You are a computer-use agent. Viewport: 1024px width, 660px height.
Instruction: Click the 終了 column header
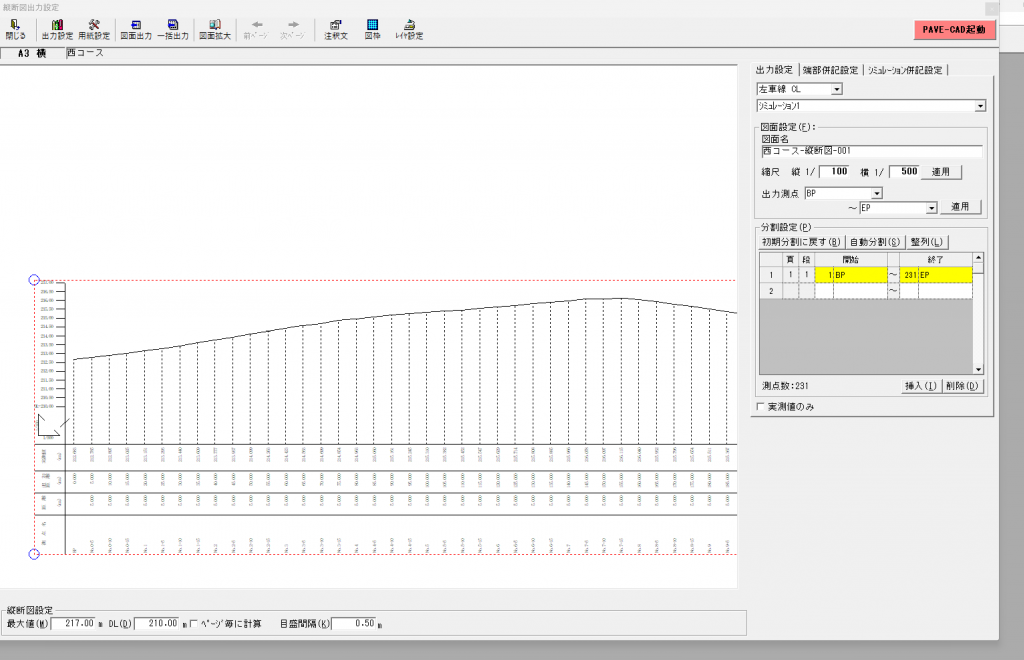coord(935,259)
